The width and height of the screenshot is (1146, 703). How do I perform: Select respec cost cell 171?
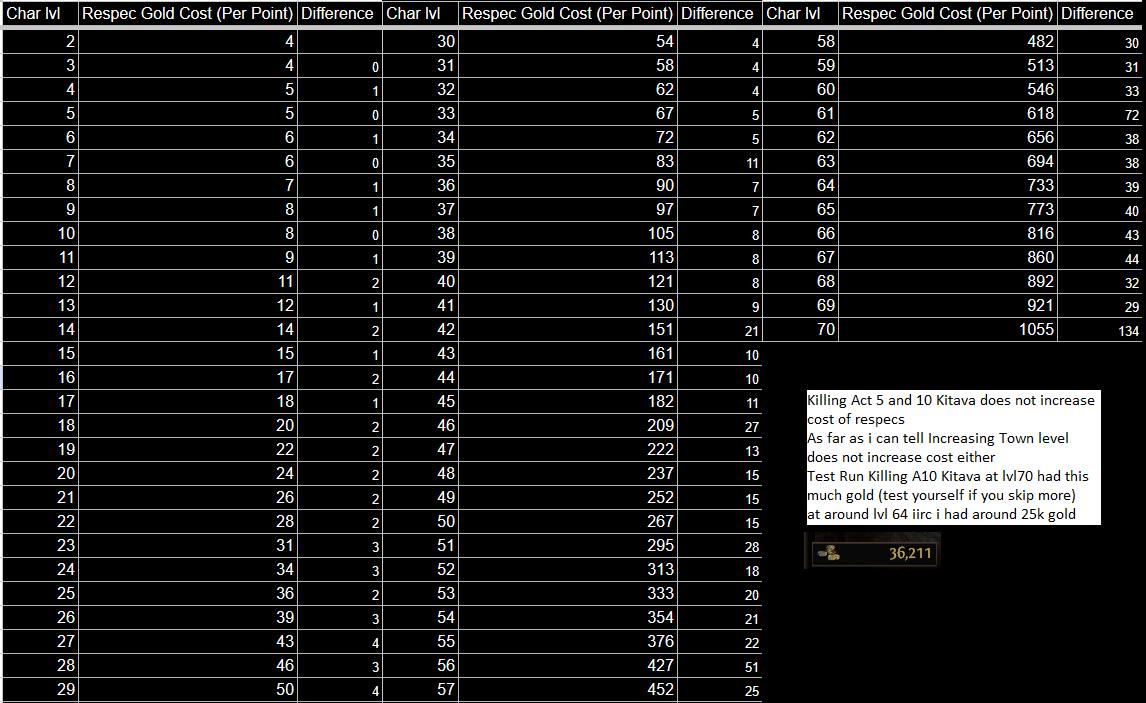[x=568, y=377]
